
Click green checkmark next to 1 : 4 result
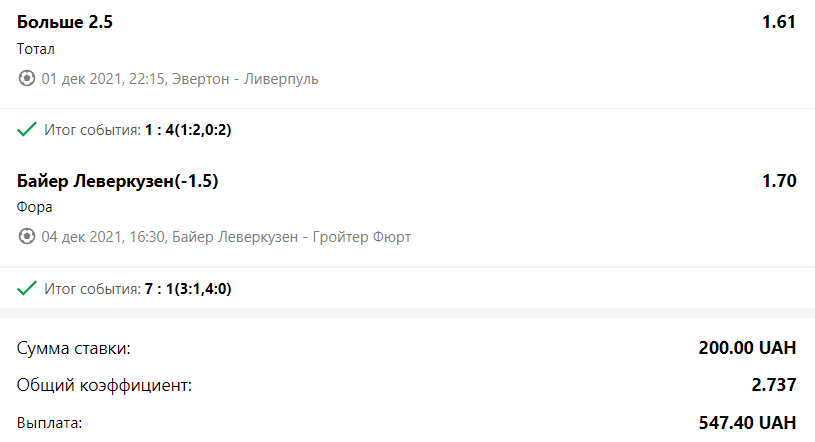point(27,129)
